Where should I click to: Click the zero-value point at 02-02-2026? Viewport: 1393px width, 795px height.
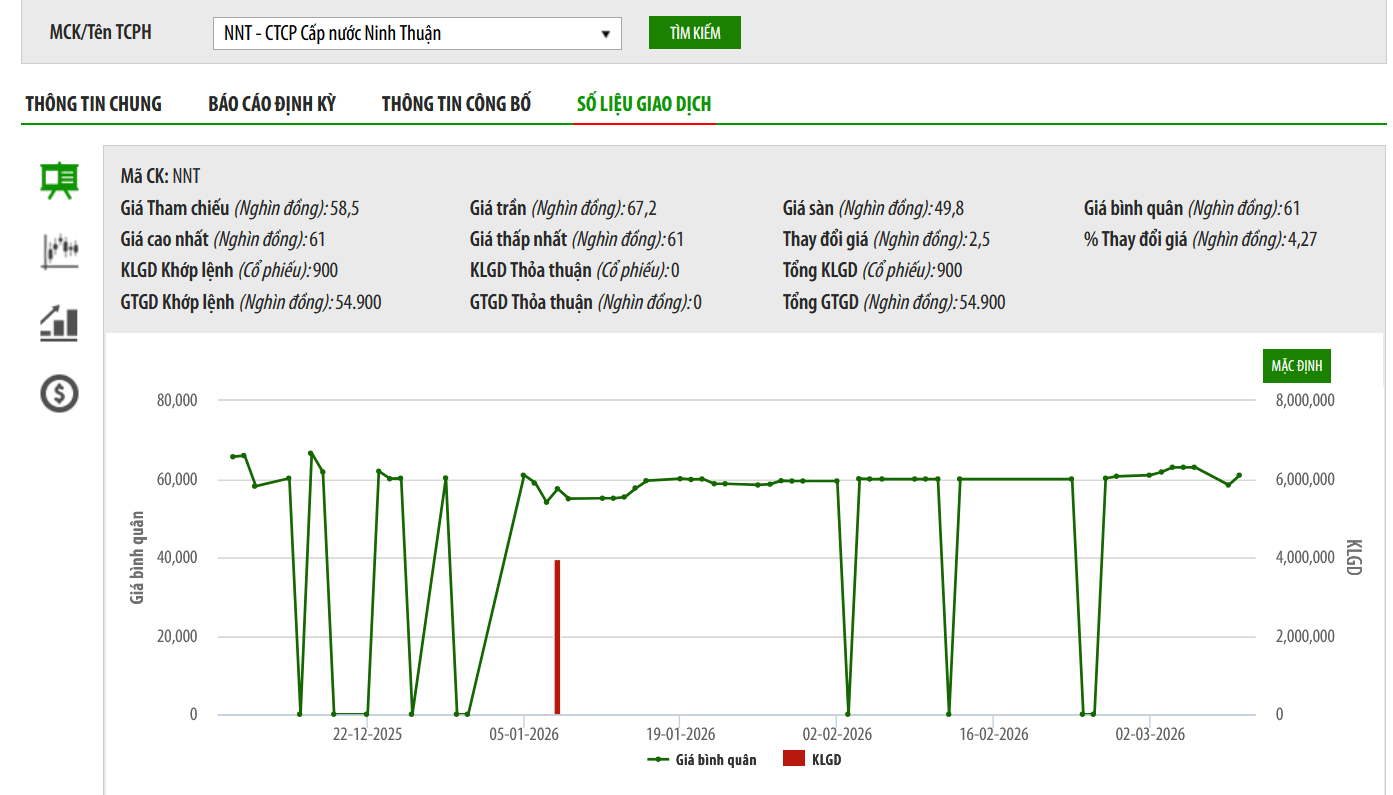tap(848, 714)
